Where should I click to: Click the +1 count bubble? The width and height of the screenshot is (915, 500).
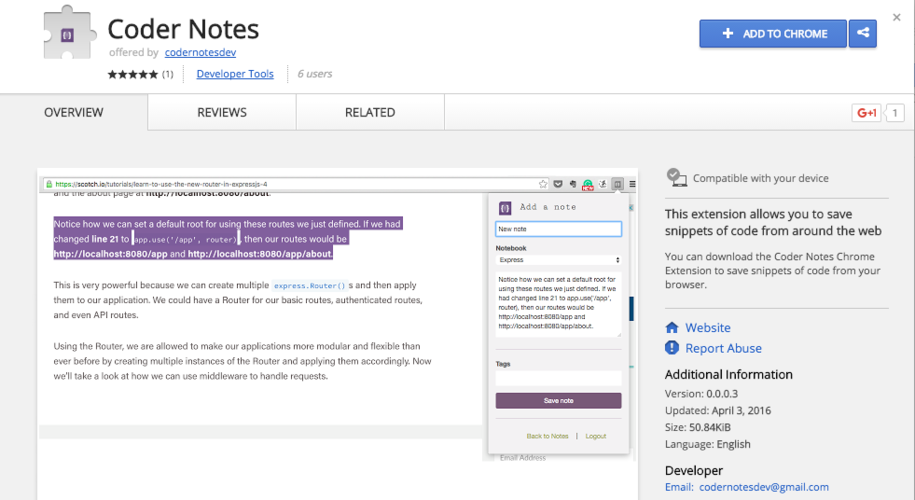click(895, 113)
